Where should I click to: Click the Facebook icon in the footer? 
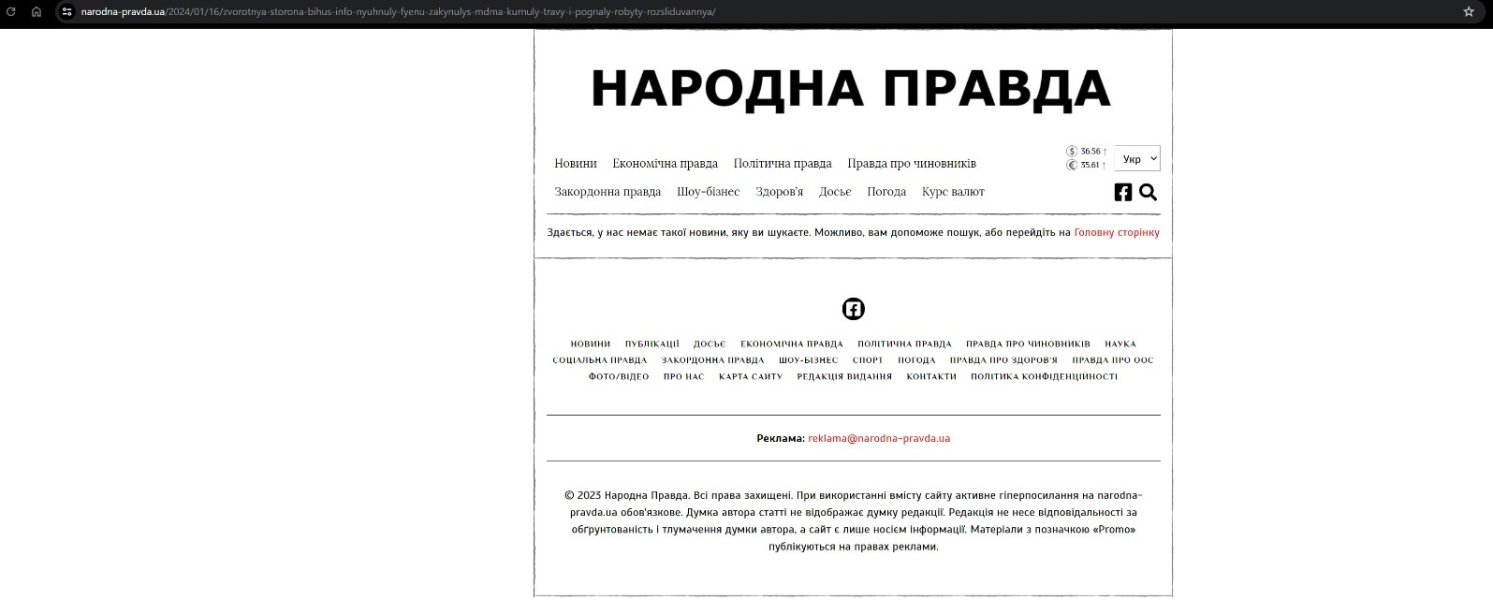tap(852, 308)
